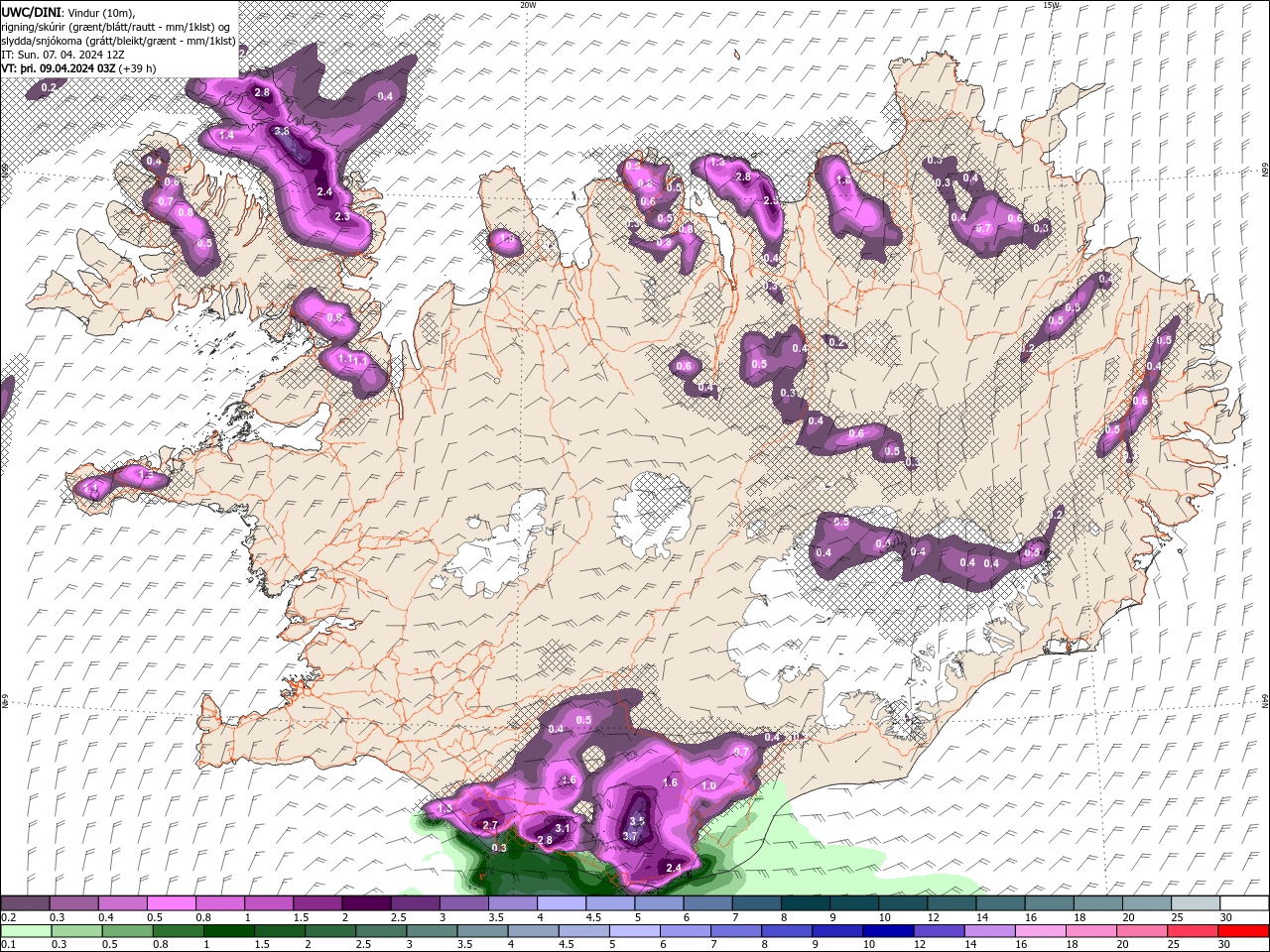Click the '3.1' snowfall value on map
The width and height of the screenshot is (1270, 952).
tap(563, 828)
